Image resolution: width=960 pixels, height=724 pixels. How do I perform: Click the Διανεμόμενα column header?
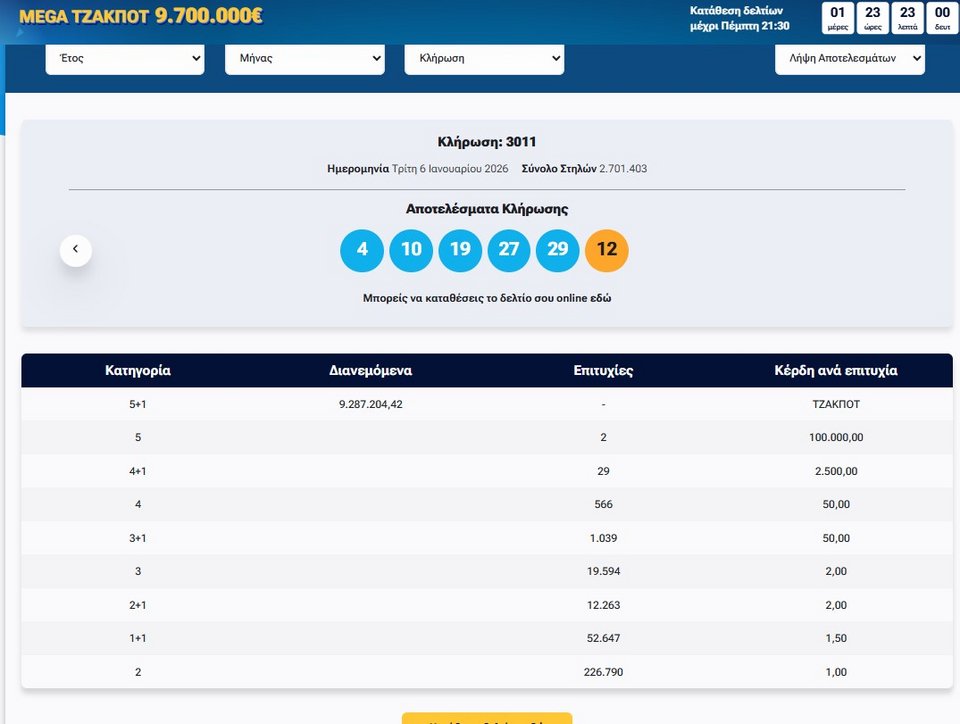[371, 371]
